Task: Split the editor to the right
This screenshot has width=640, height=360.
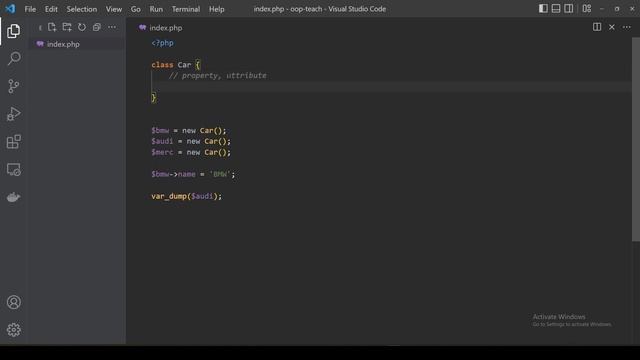Action: pos(597,27)
